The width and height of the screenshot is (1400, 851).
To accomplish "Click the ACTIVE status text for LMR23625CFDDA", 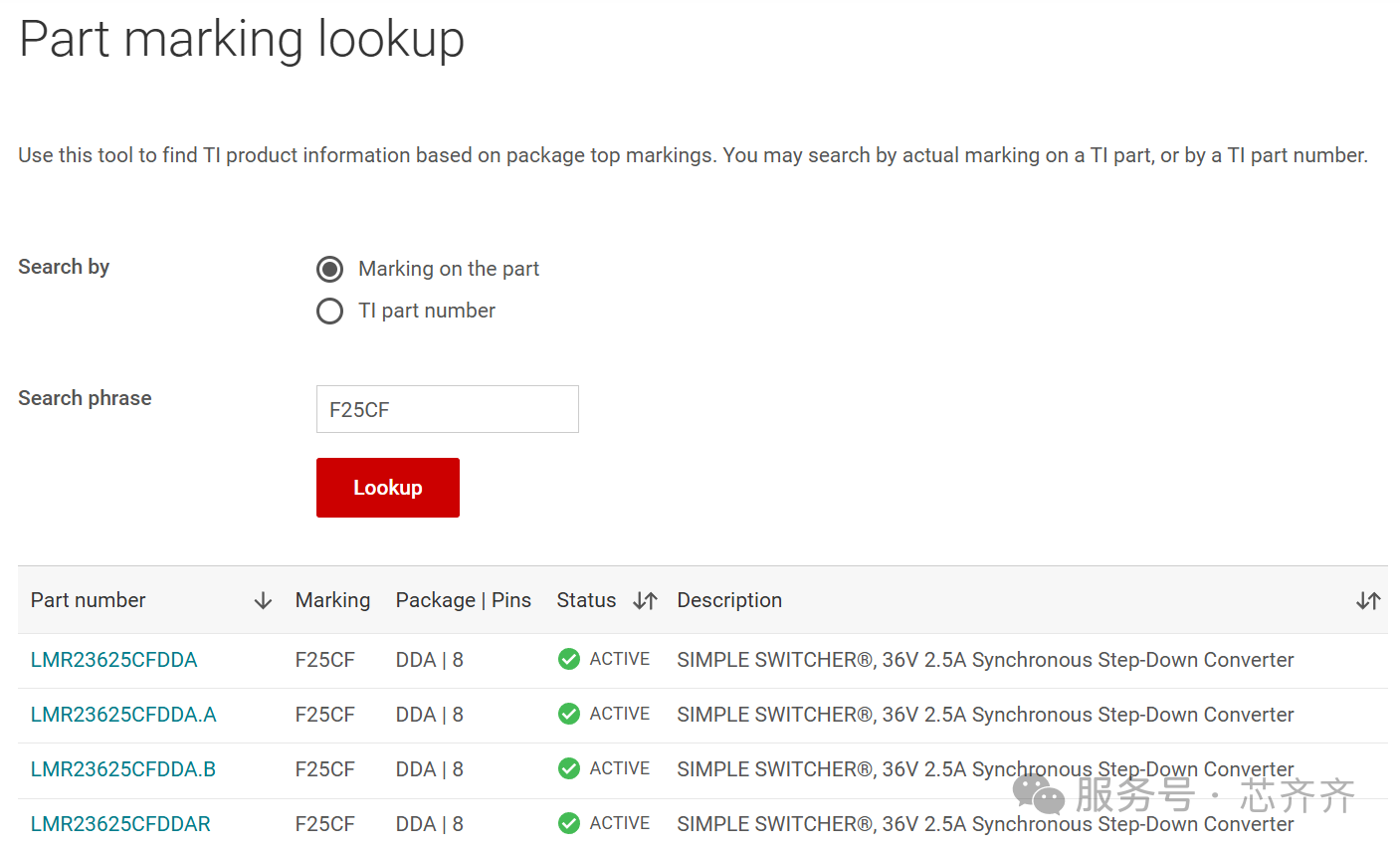I will tap(620, 659).
